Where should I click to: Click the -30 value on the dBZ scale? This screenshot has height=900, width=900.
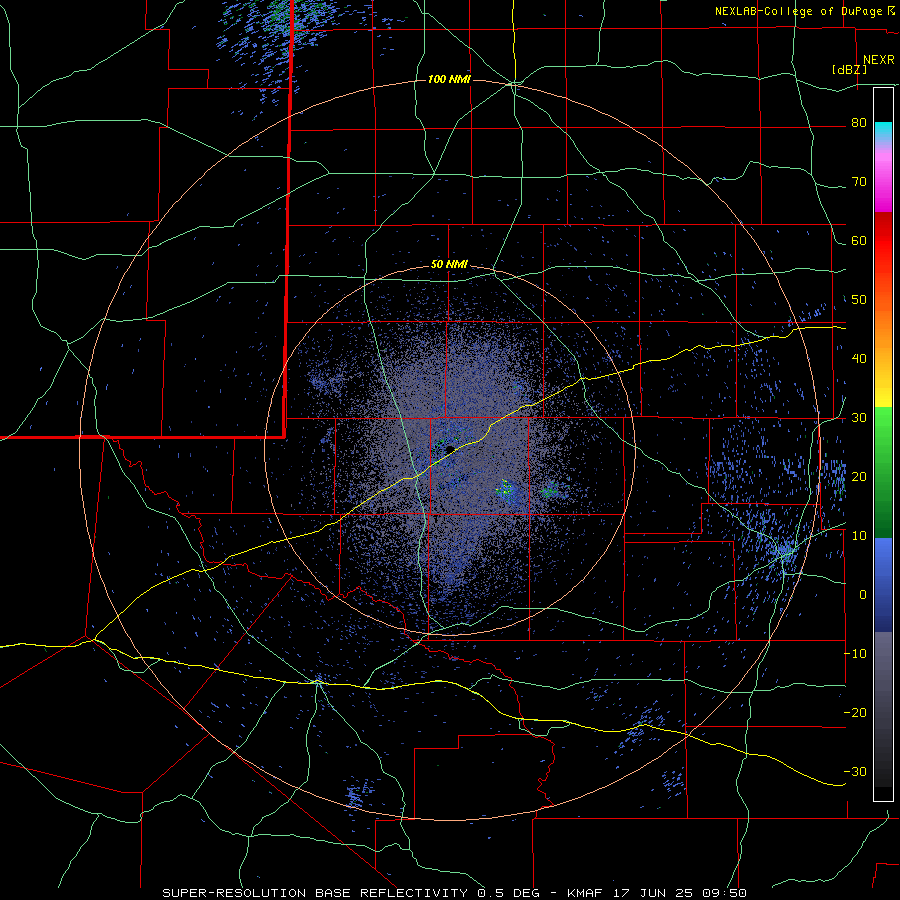tap(855, 771)
